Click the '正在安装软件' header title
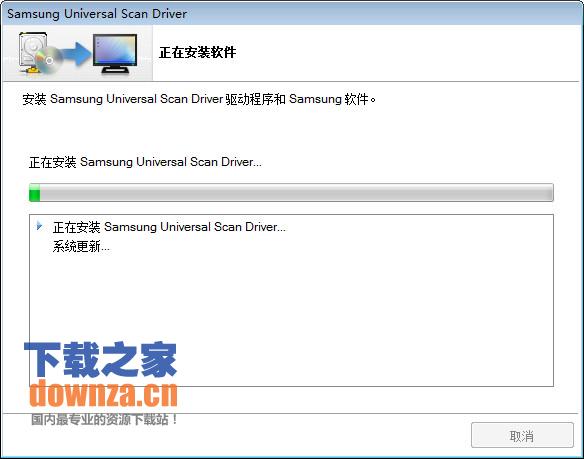Viewport: 584px width, 459px height. (x=197, y=52)
